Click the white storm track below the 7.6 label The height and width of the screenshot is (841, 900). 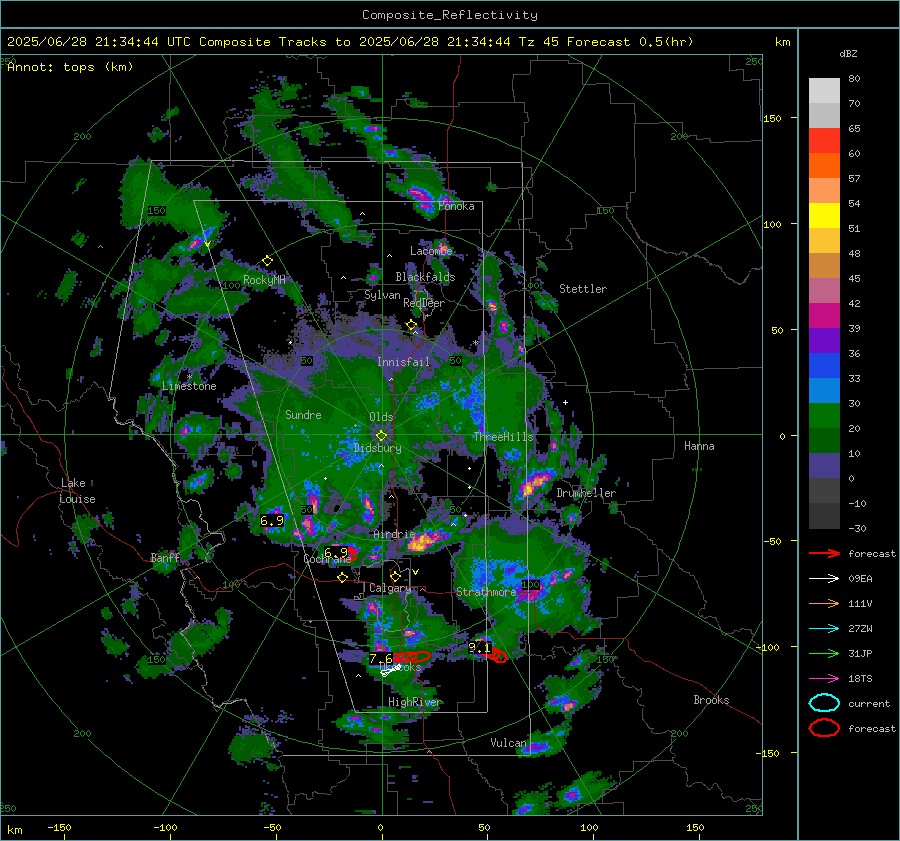click(390, 670)
